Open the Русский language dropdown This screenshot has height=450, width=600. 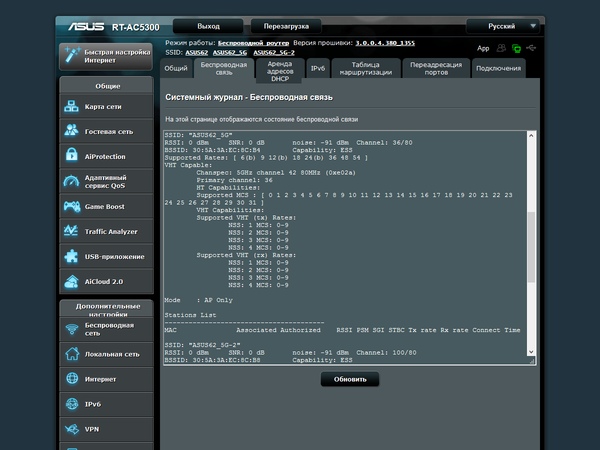[x=505, y=25]
